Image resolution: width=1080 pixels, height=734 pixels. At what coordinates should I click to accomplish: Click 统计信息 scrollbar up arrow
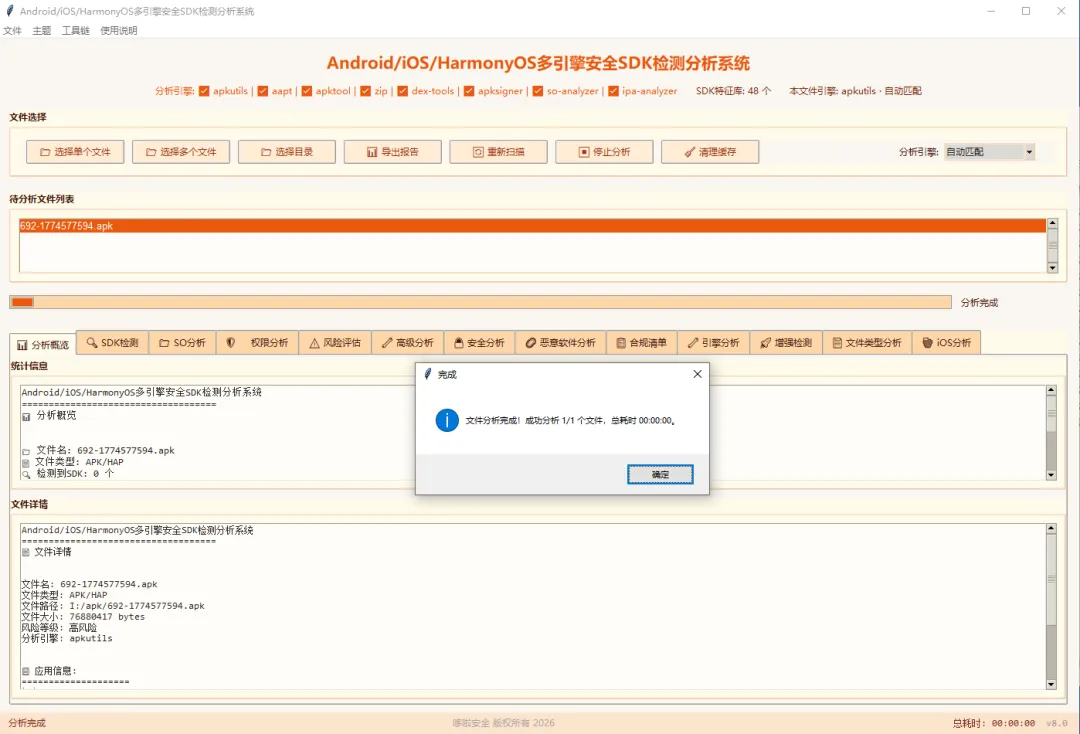pyautogui.click(x=1051, y=390)
